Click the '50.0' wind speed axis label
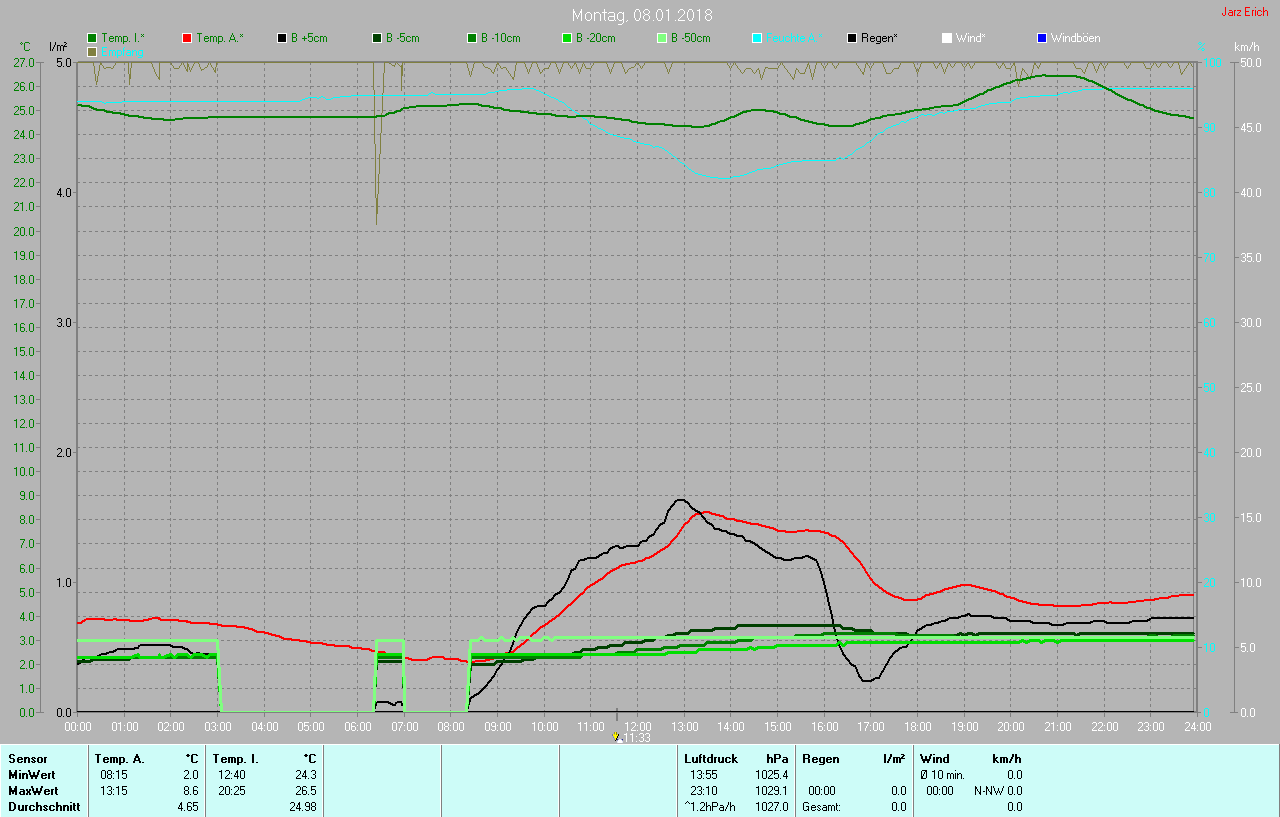Image resolution: width=1280 pixels, height=817 pixels. point(1249,62)
